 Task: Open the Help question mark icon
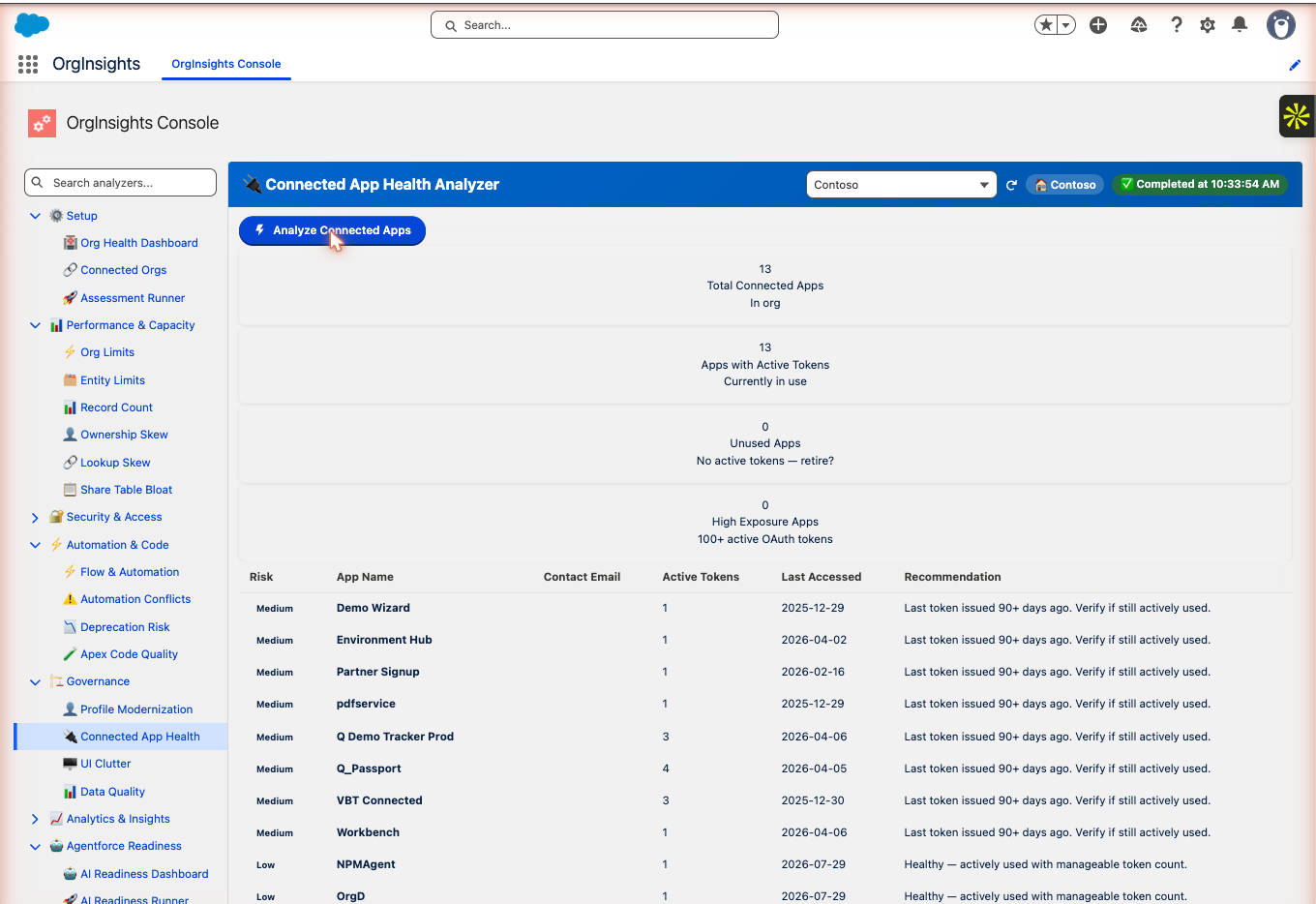1177,25
